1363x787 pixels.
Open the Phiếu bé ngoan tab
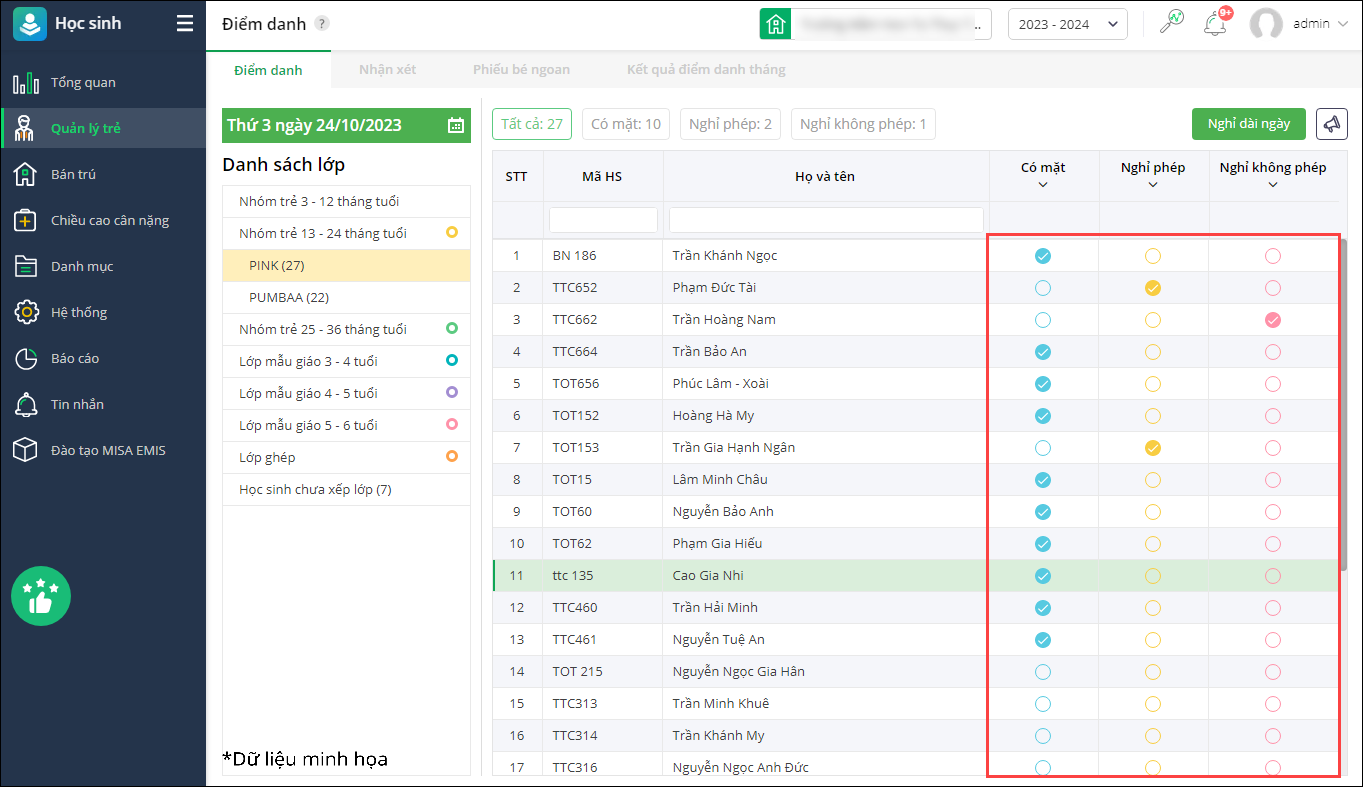point(521,70)
